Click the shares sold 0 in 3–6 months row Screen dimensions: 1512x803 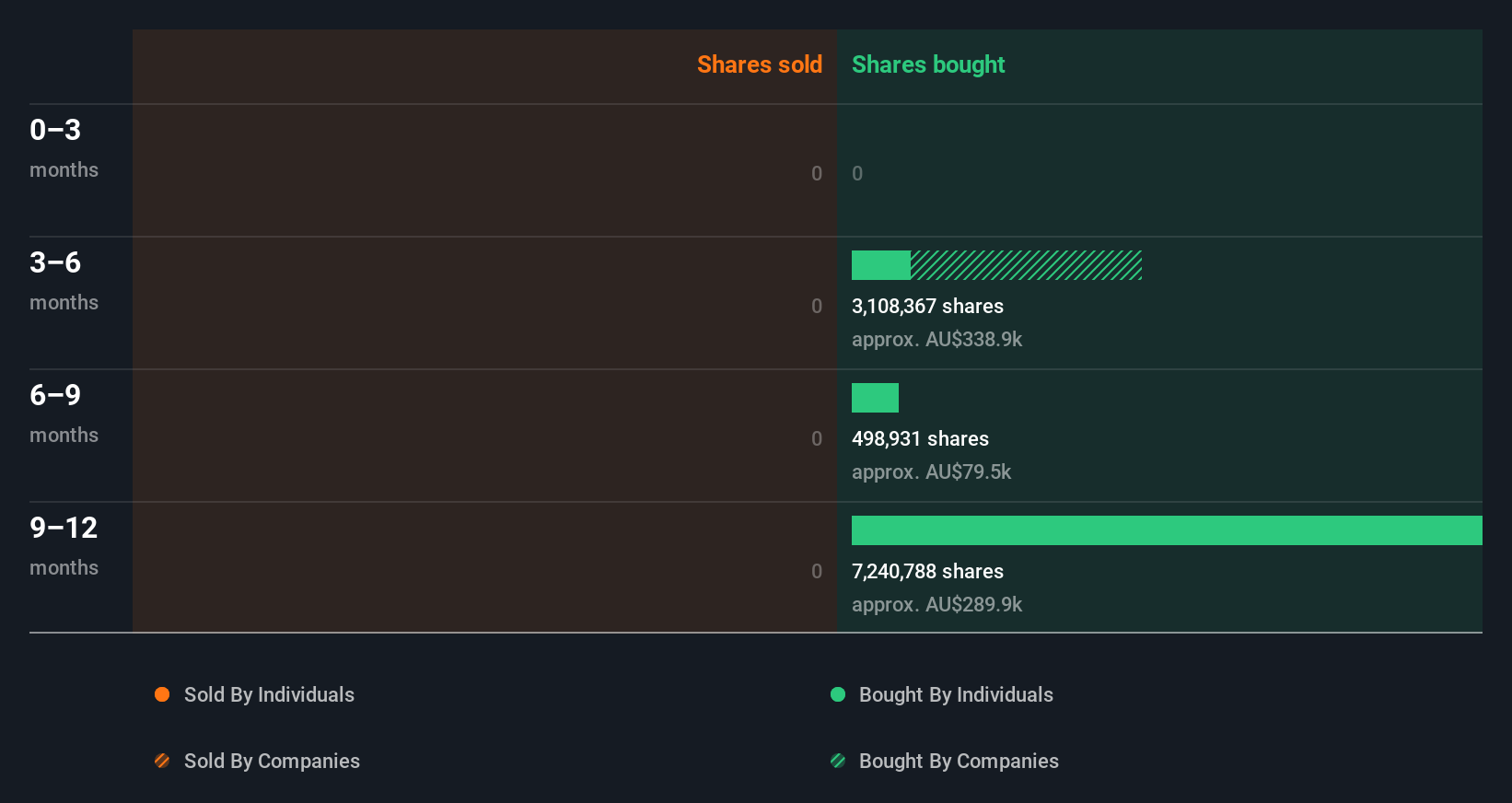(x=817, y=307)
